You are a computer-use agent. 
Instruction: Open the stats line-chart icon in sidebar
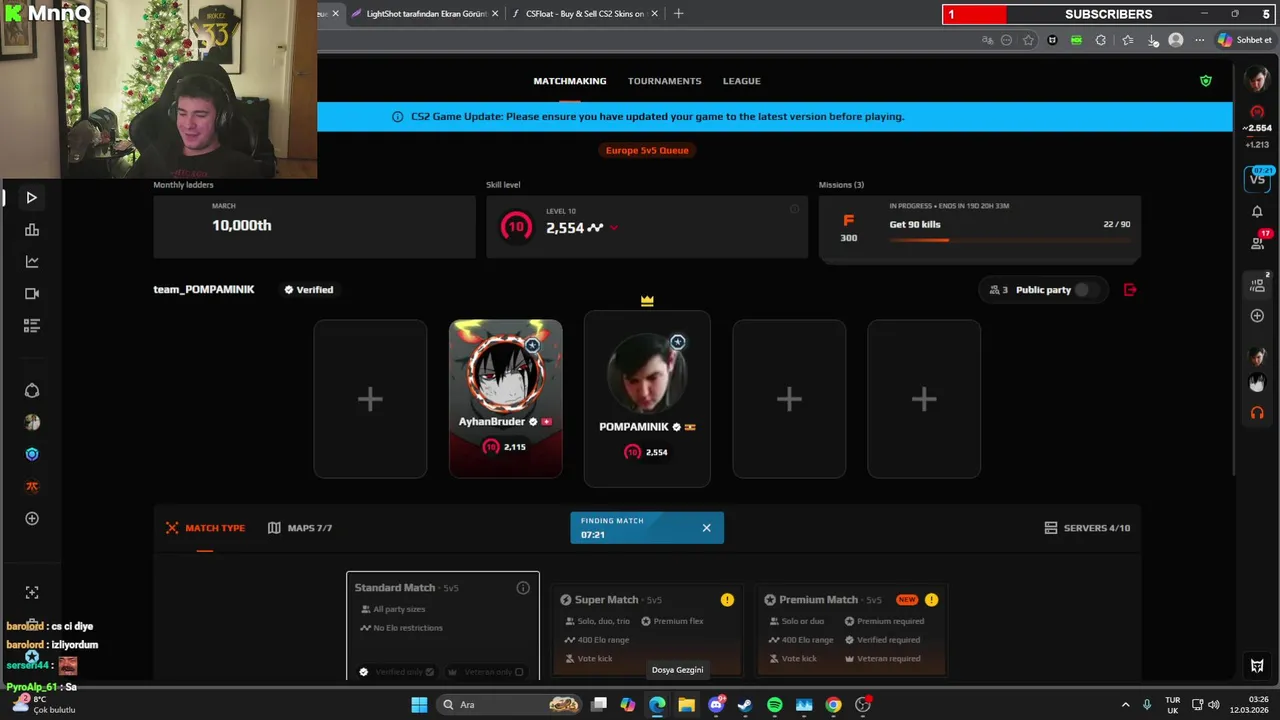32,262
